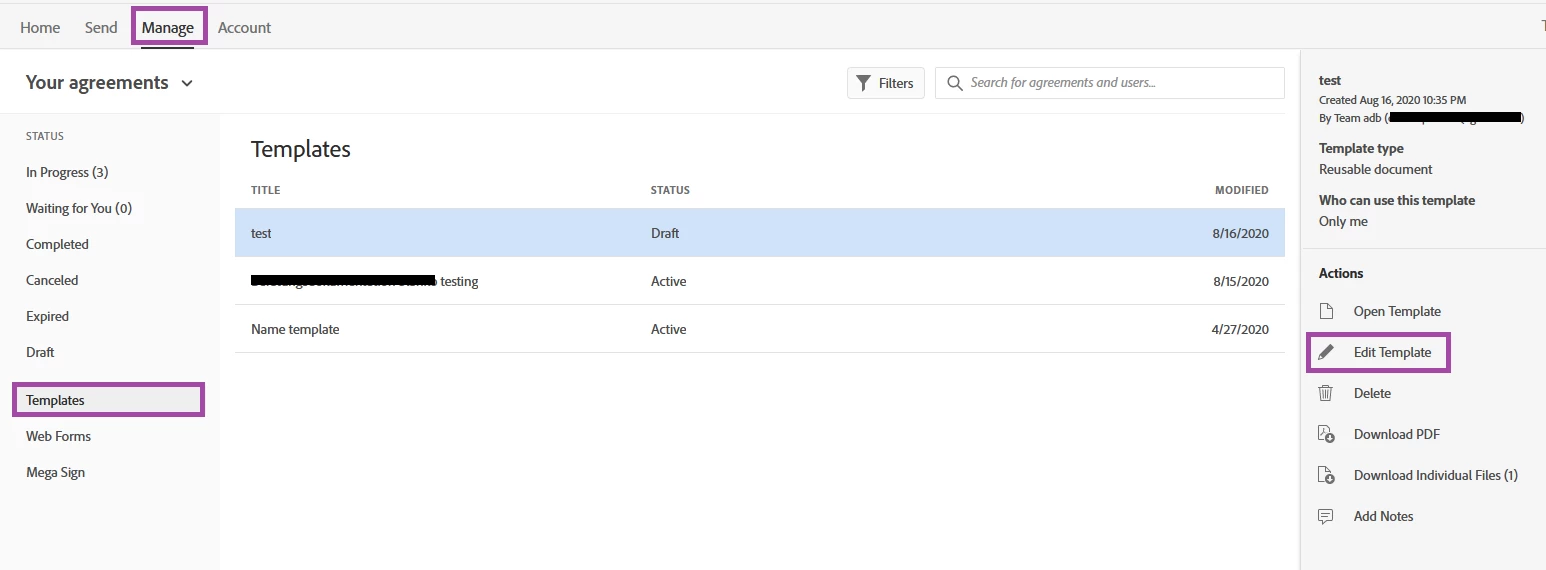Show Waiting for You (0) agreements
This screenshot has width=1546, height=570.
click(x=79, y=208)
